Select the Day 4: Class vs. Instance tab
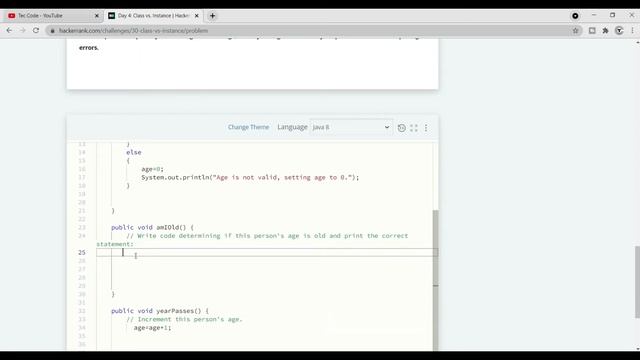The width and height of the screenshot is (640, 360). [153, 16]
